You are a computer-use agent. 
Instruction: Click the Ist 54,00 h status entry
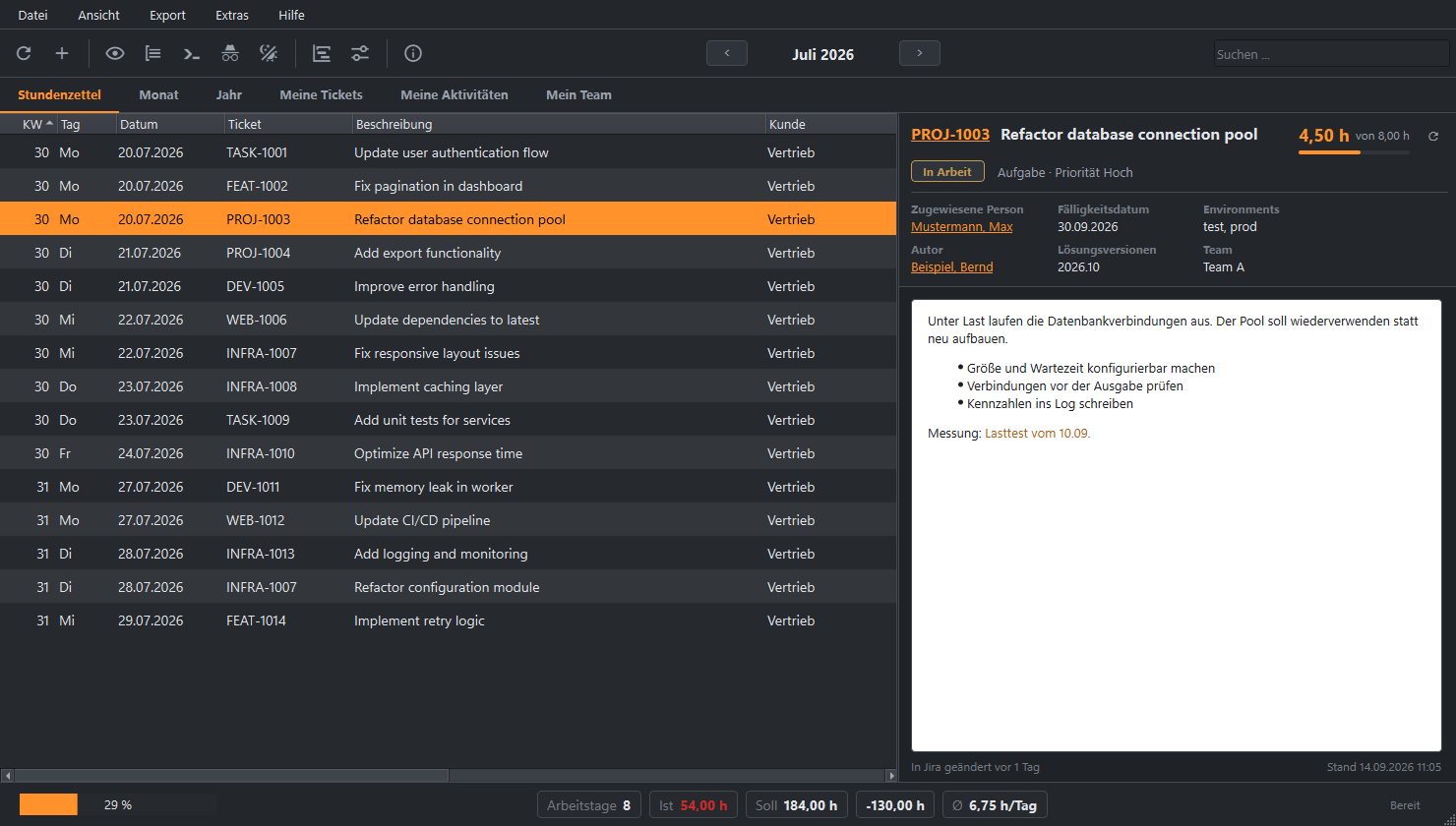coord(694,805)
